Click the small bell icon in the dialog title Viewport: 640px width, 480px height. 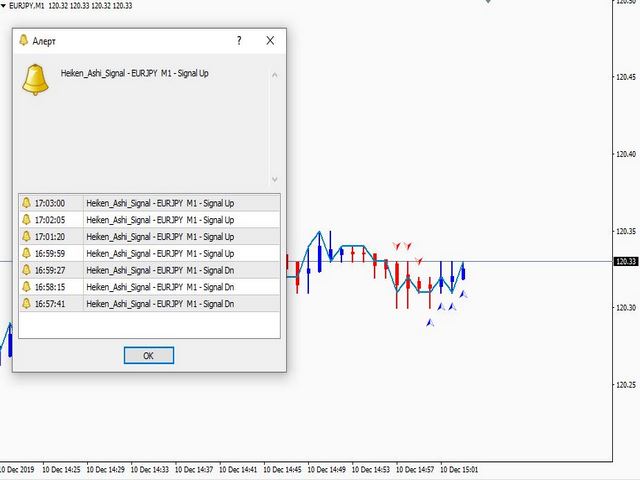(24, 40)
